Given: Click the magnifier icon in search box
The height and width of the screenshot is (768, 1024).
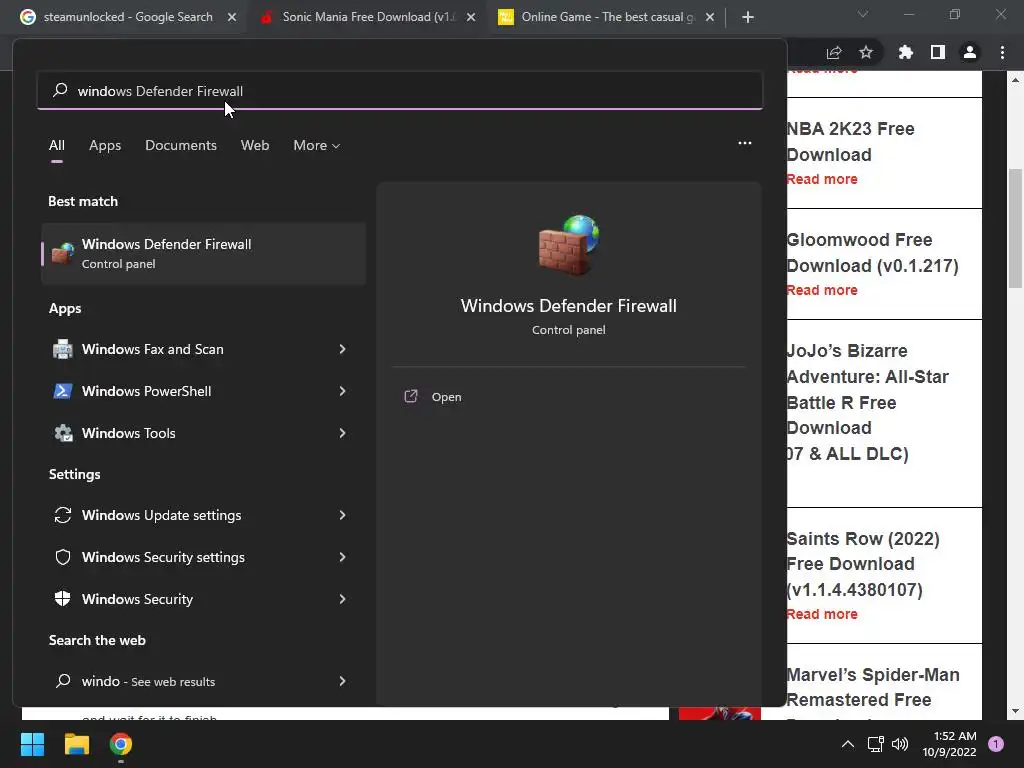Looking at the screenshot, I should [60, 90].
